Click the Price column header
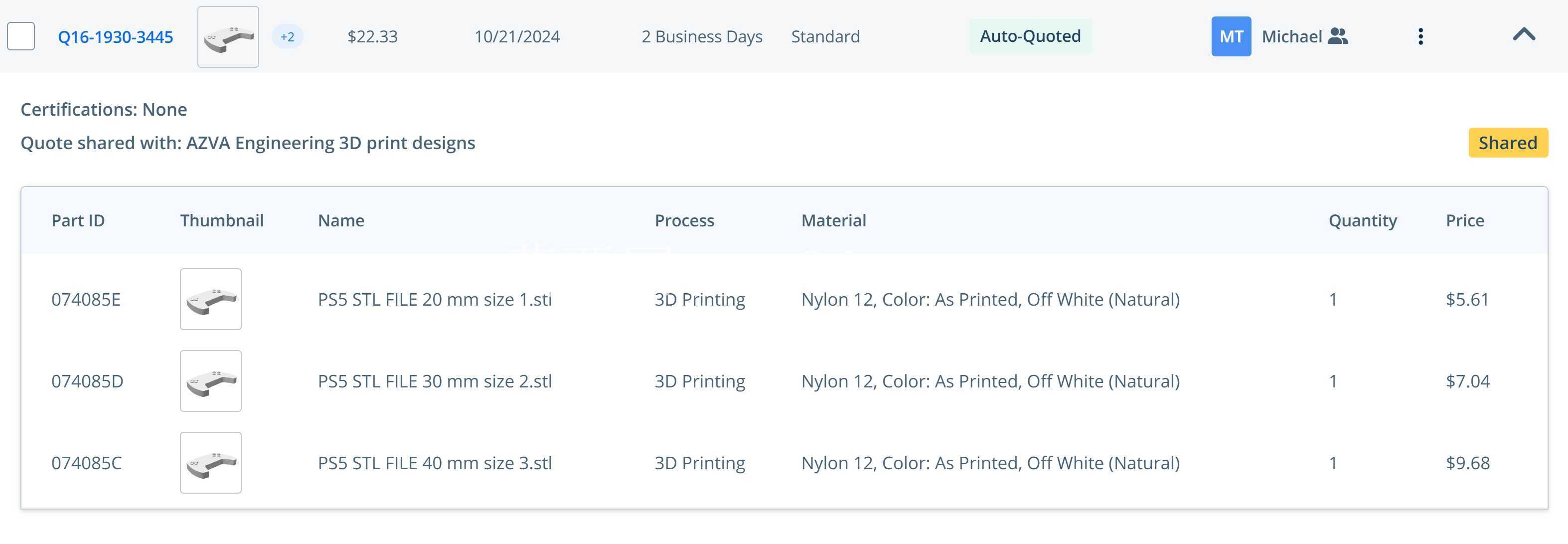Viewport: 1568px width, 544px height. (x=1464, y=220)
